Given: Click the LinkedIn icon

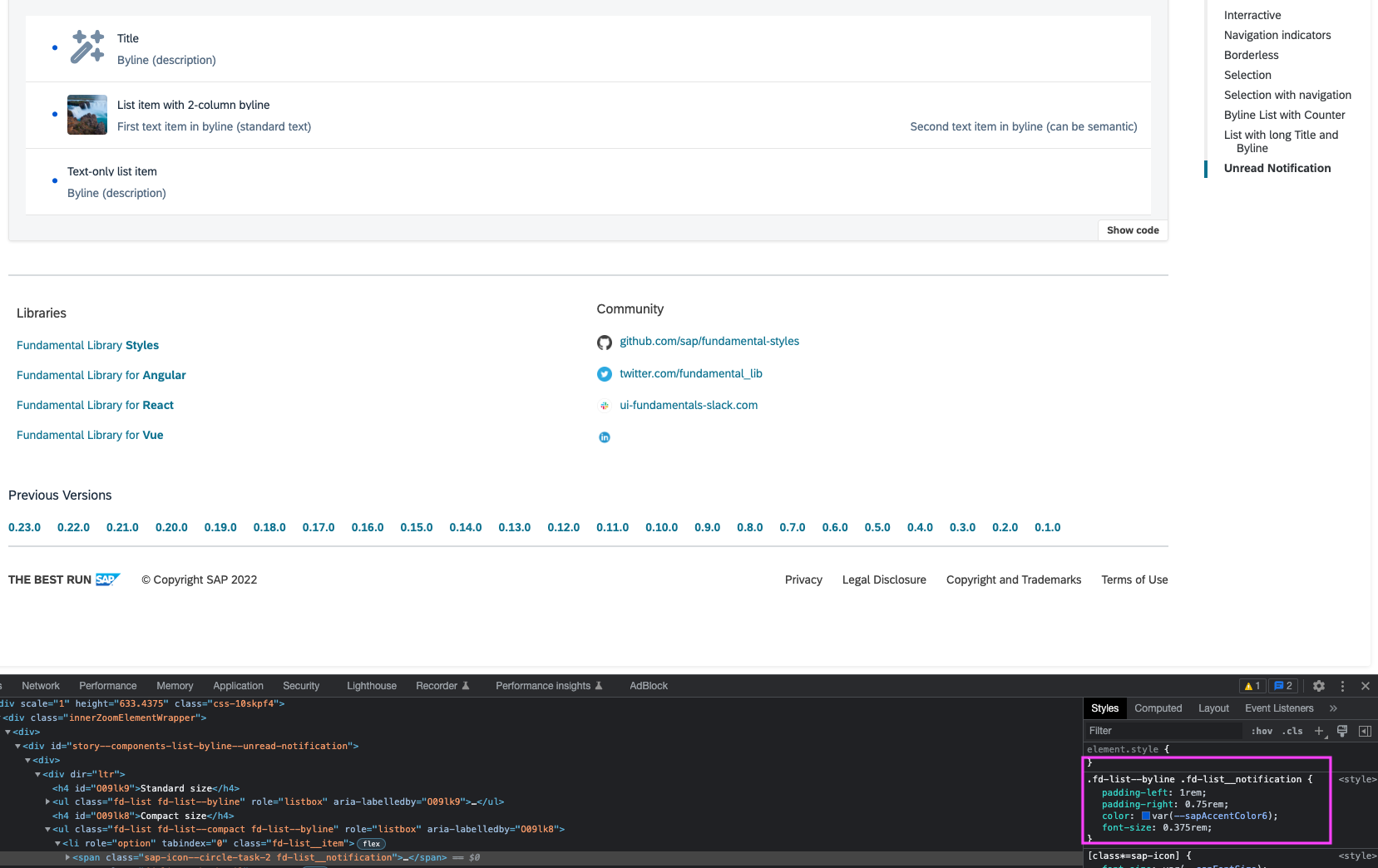Looking at the screenshot, I should pyautogui.click(x=605, y=436).
